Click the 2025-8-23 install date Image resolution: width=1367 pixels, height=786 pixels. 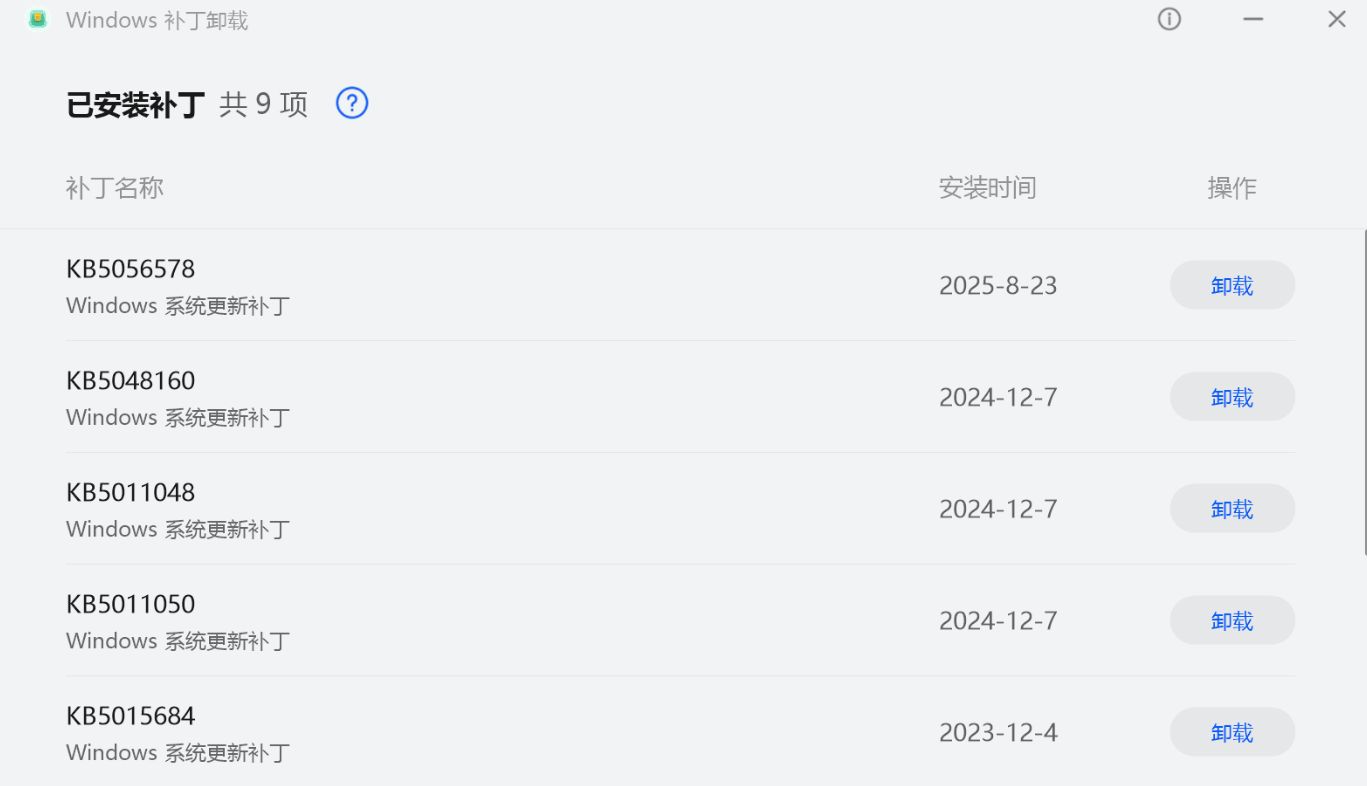tap(998, 286)
